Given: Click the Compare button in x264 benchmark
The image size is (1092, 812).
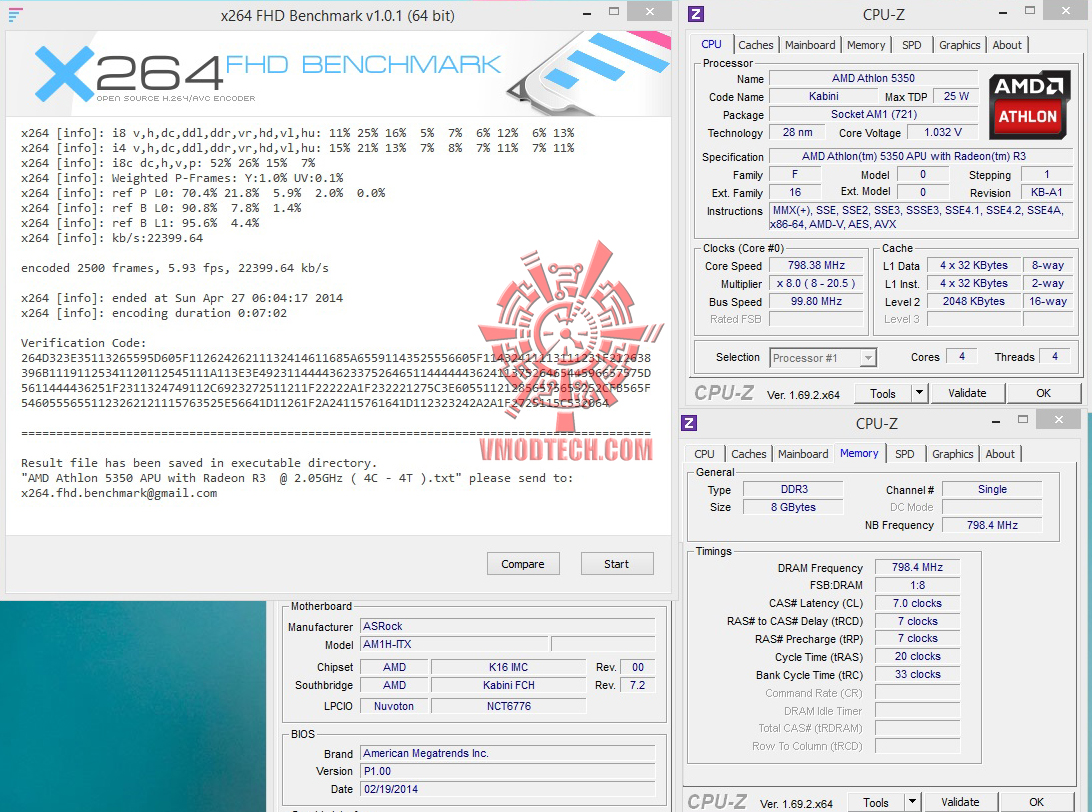Looking at the screenshot, I should [x=523, y=564].
